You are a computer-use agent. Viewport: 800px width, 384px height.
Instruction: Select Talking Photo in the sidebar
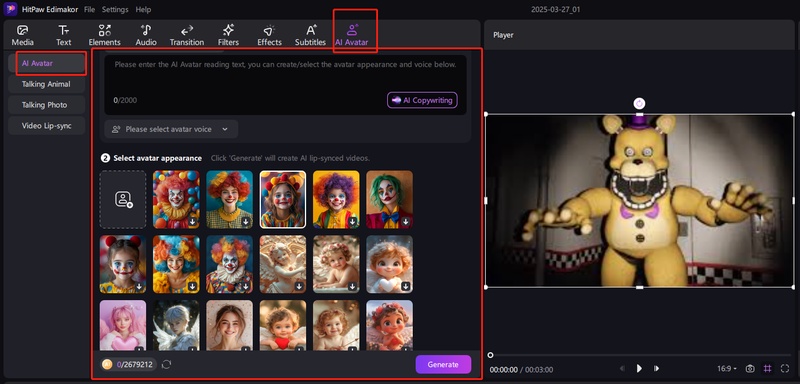click(46, 105)
